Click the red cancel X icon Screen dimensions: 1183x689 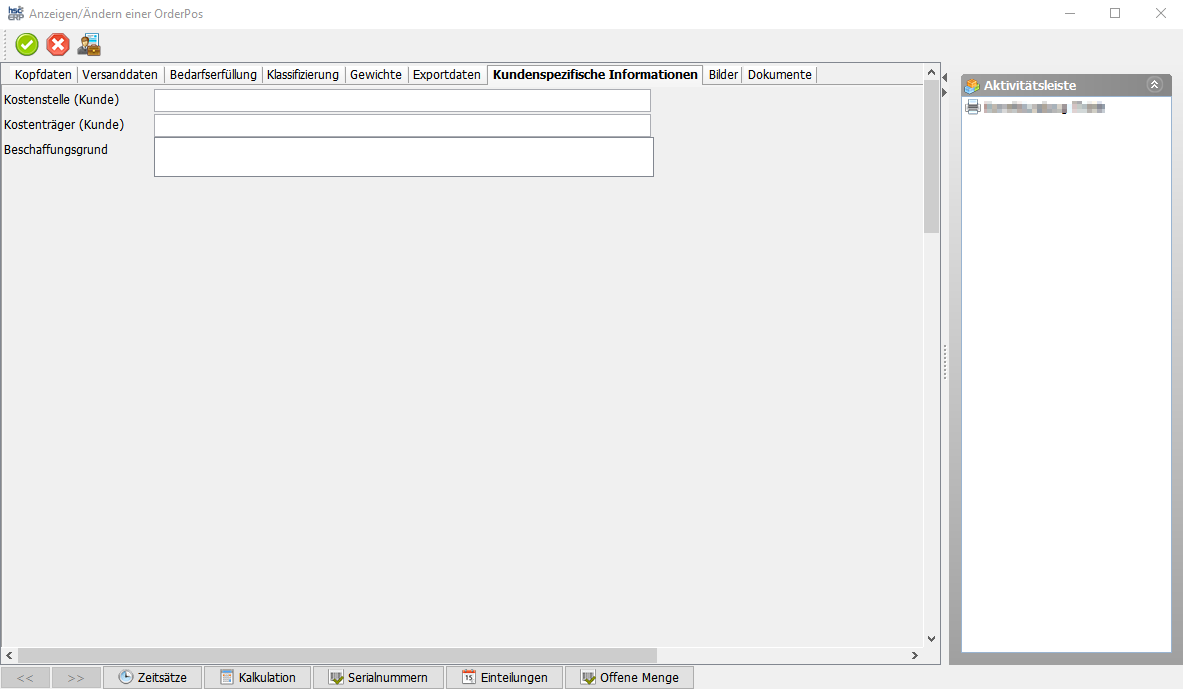click(59, 45)
